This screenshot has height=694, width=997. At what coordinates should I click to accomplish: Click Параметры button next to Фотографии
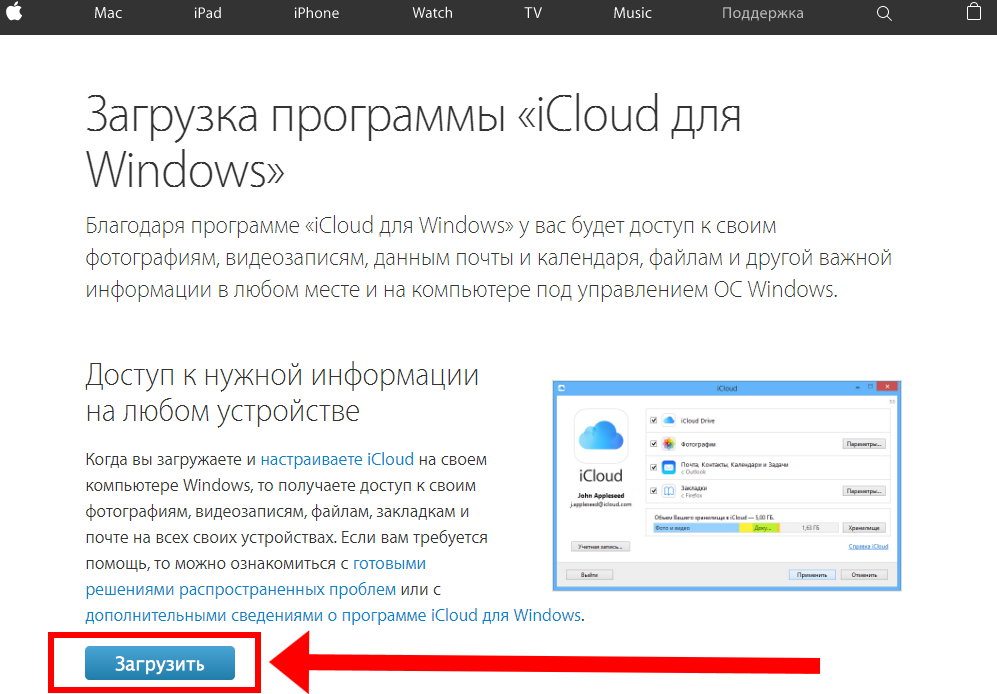864,444
